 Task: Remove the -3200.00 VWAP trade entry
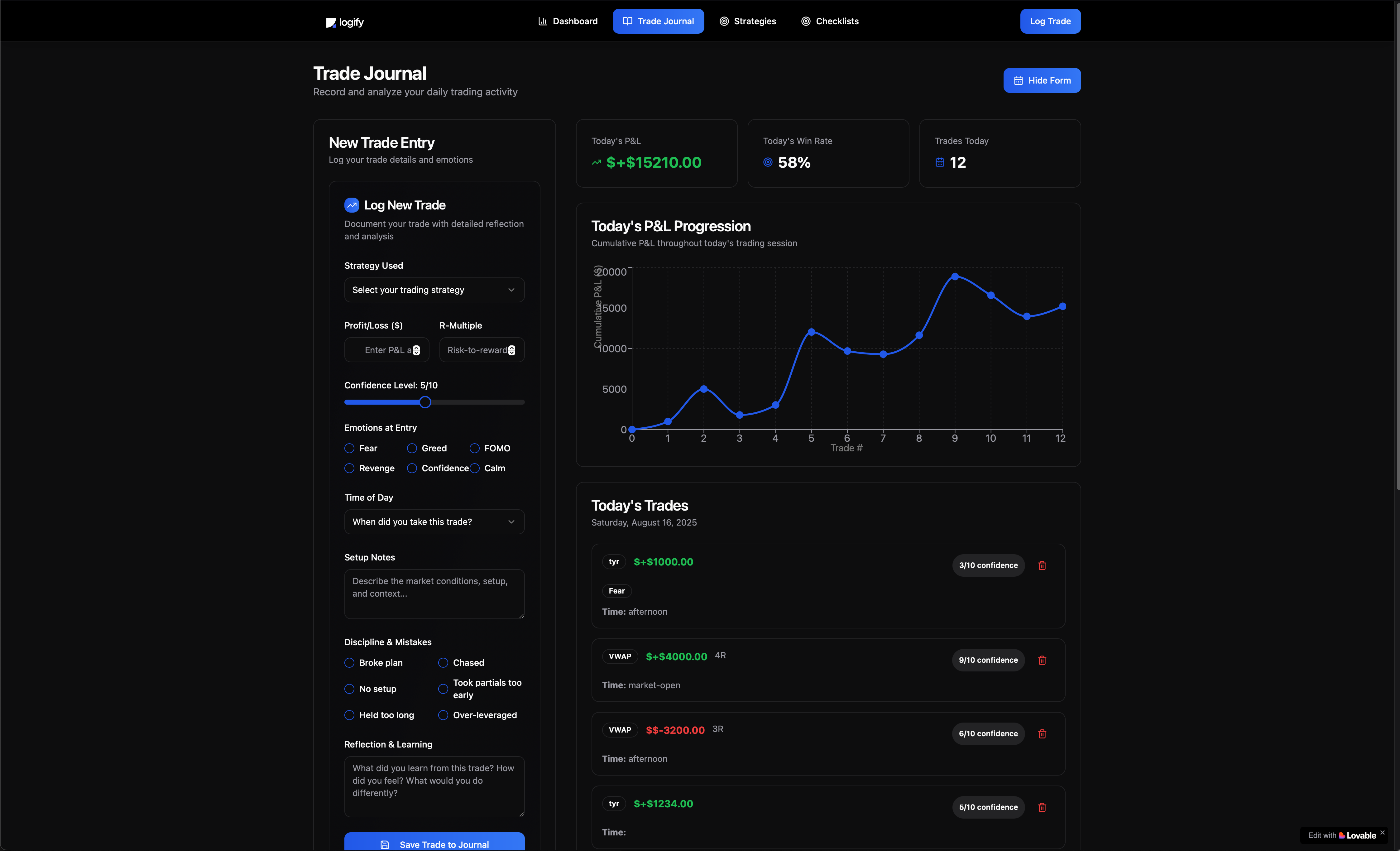(1042, 733)
